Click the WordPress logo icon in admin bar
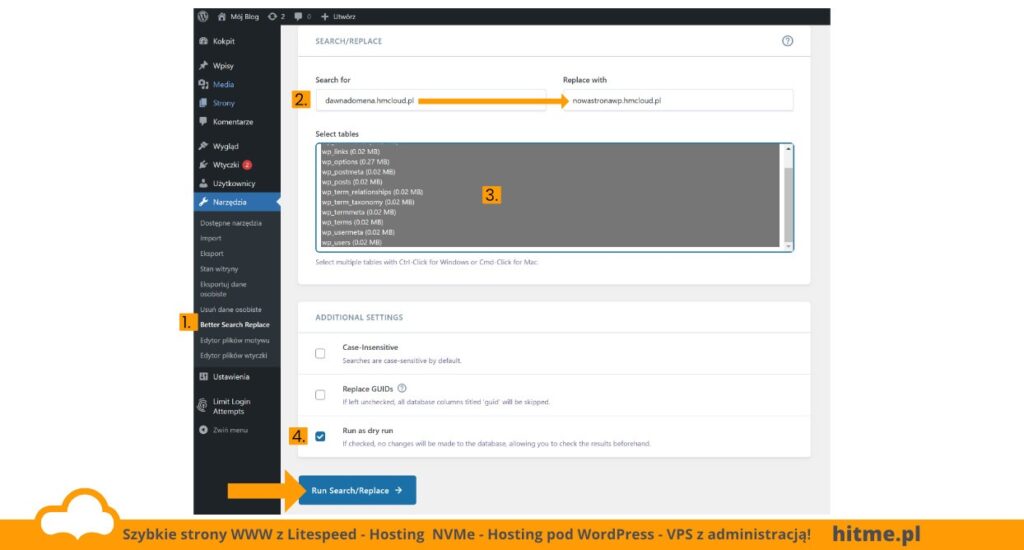The width and height of the screenshot is (1024, 550). (203, 16)
